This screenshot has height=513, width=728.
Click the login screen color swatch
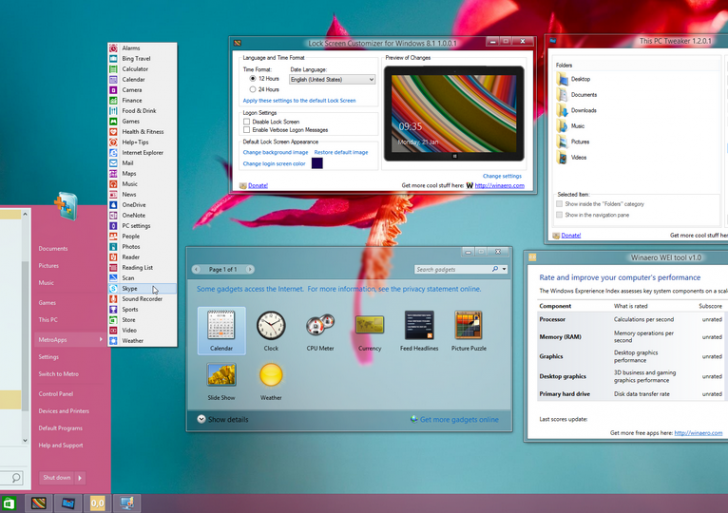(317, 163)
